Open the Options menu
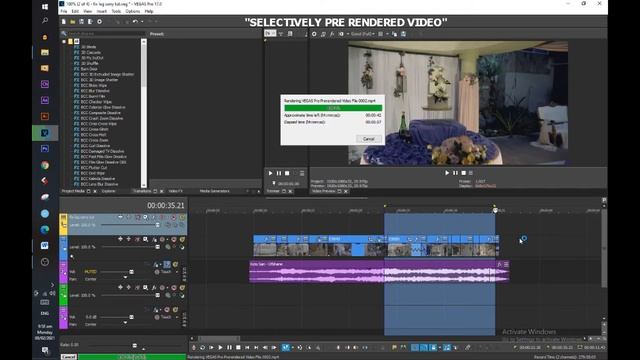The width and height of the screenshot is (640, 360). [x=133, y=11]
